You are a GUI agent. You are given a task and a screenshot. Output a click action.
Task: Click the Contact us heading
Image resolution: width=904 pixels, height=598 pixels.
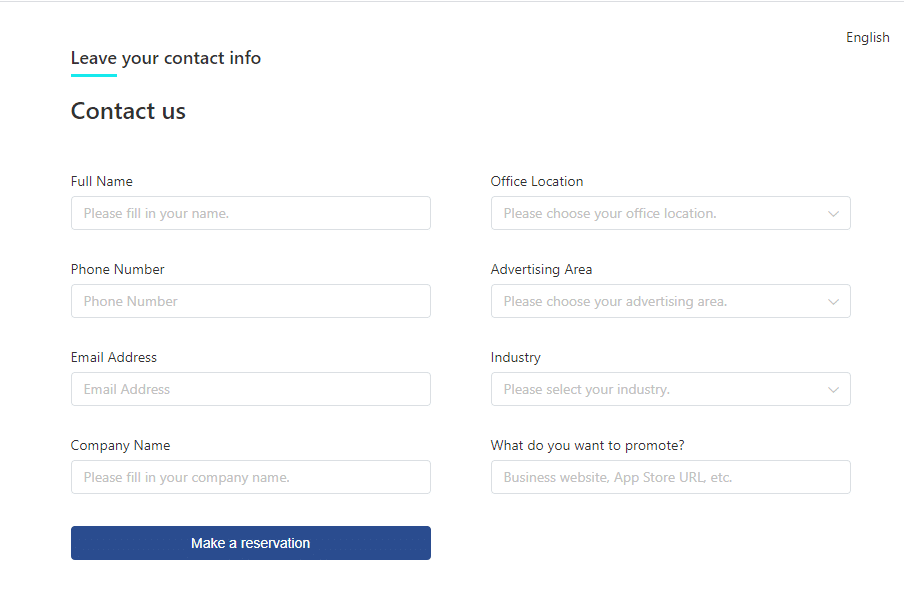(x=128, y=111)
